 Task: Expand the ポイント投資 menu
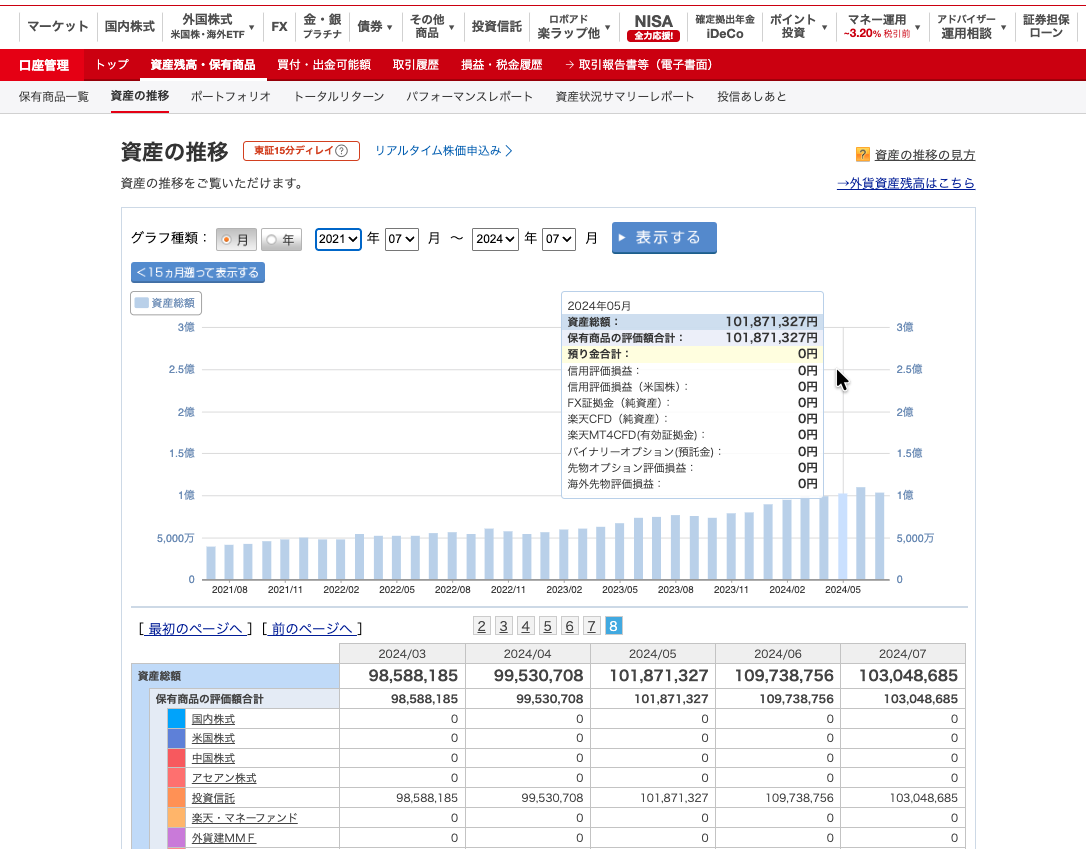click(798, 27)
